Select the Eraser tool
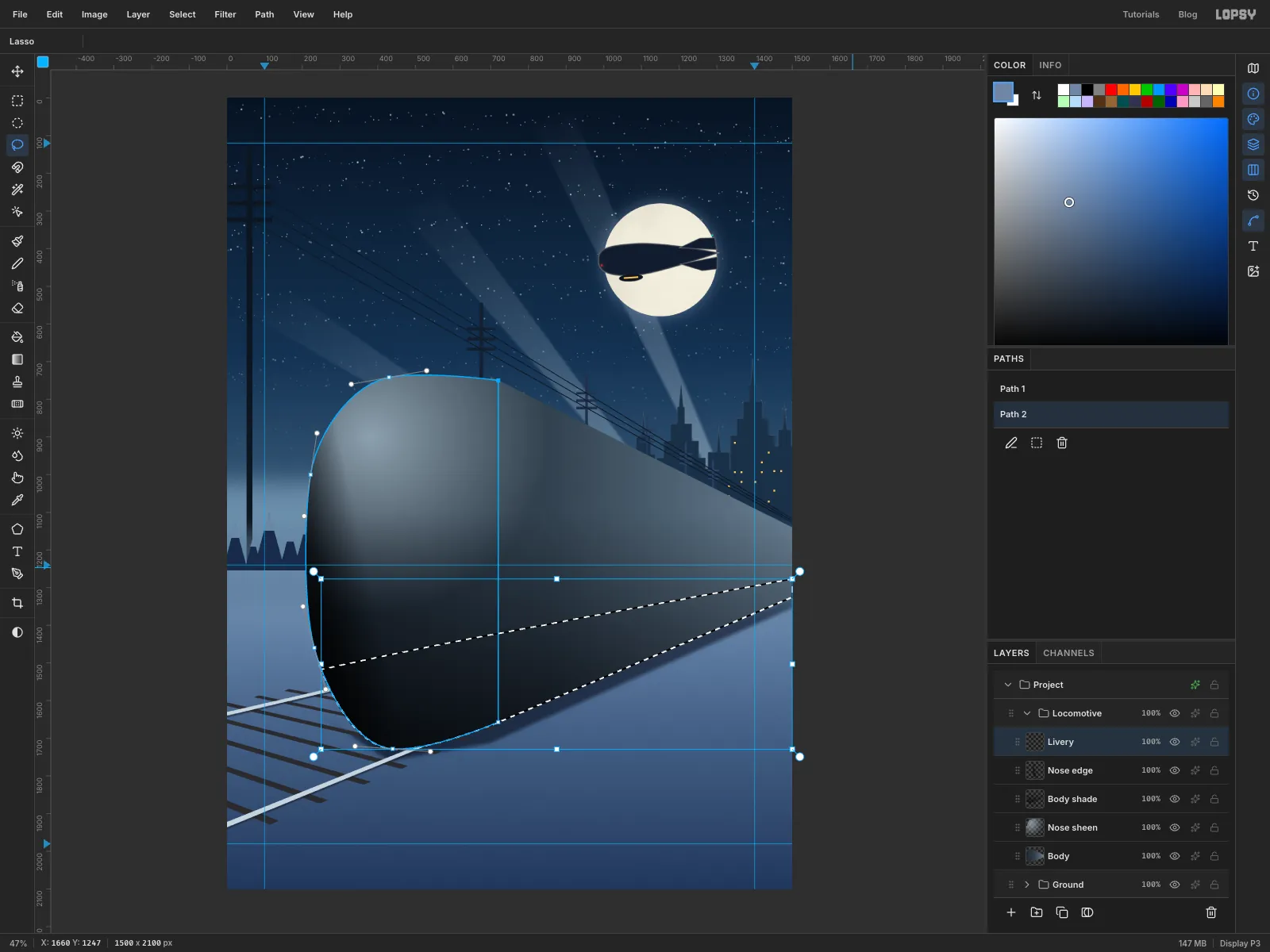The height and width of the screenshot is (952, 1270). pyautogui.click(x=17, y=308)
